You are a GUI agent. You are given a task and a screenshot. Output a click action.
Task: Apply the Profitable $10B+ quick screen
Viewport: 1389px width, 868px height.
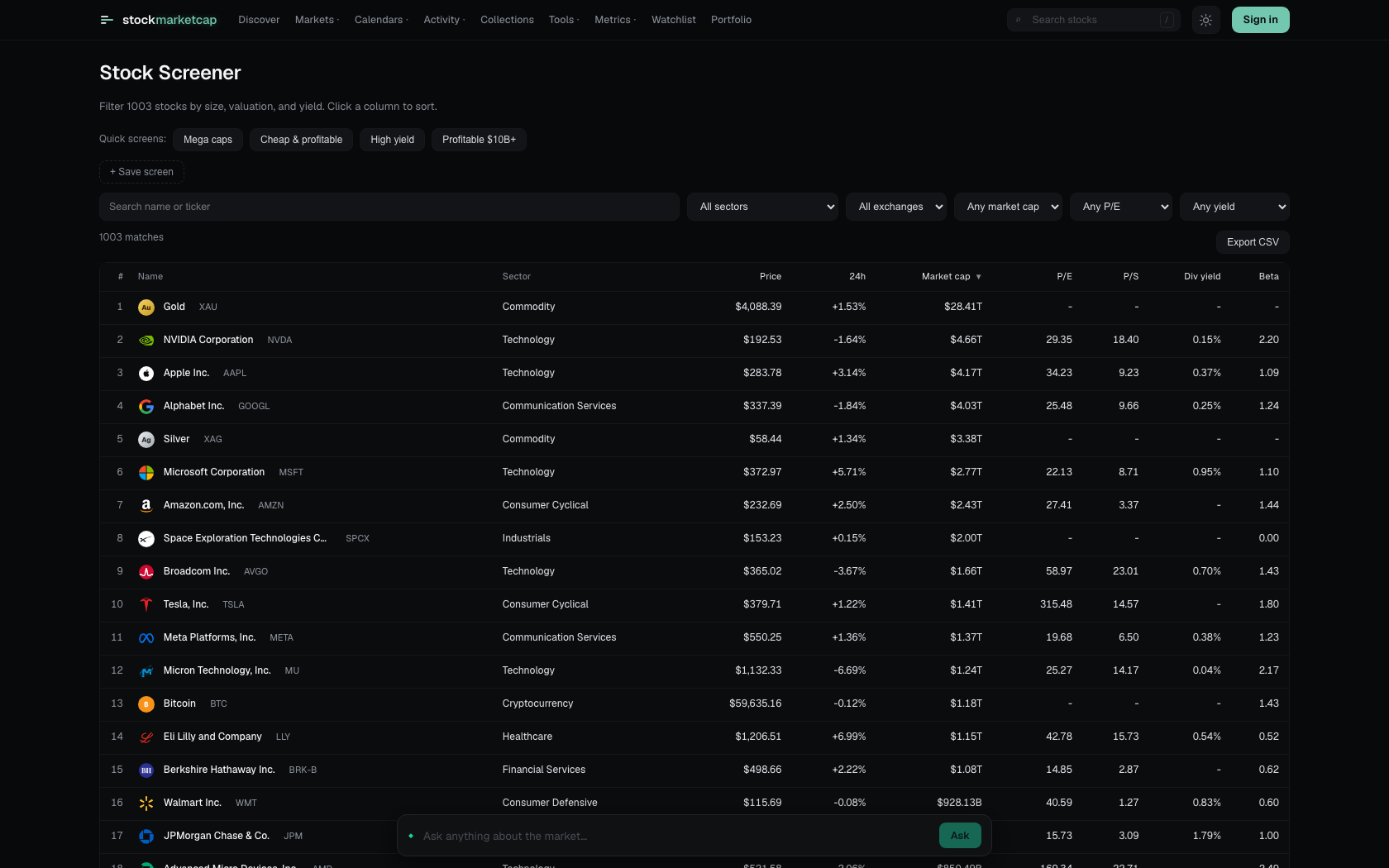coord(479,140)
